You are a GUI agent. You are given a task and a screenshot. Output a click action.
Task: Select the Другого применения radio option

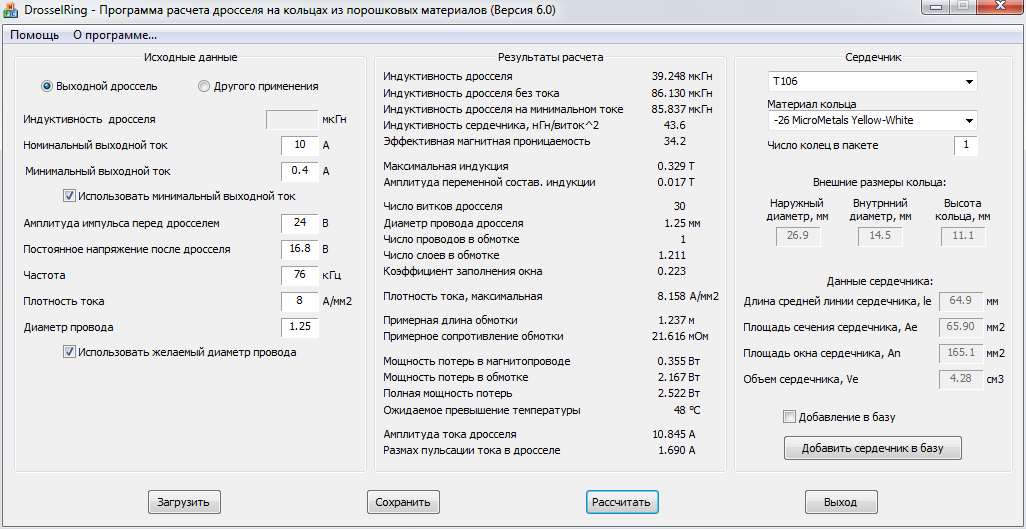click(x=203, y=86)
